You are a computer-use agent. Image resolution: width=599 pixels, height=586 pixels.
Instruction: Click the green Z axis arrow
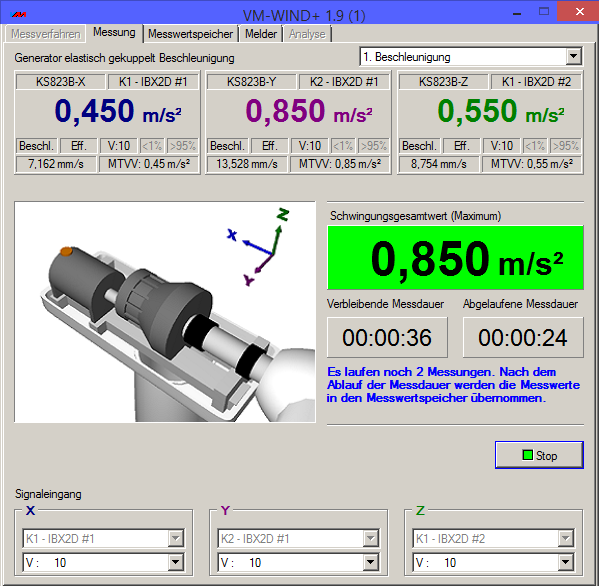coord(277,240)
